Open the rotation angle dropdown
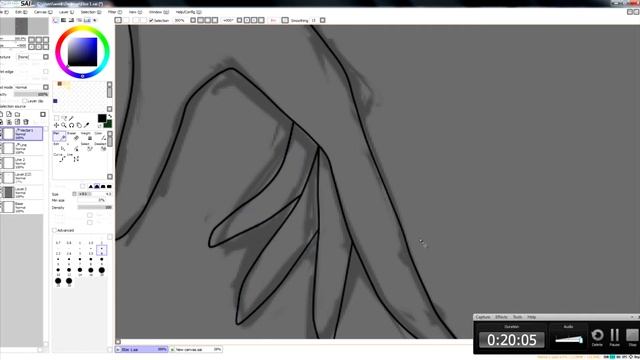Image resolution: width=640 pixels, height=360 pixels. [240, 20]
